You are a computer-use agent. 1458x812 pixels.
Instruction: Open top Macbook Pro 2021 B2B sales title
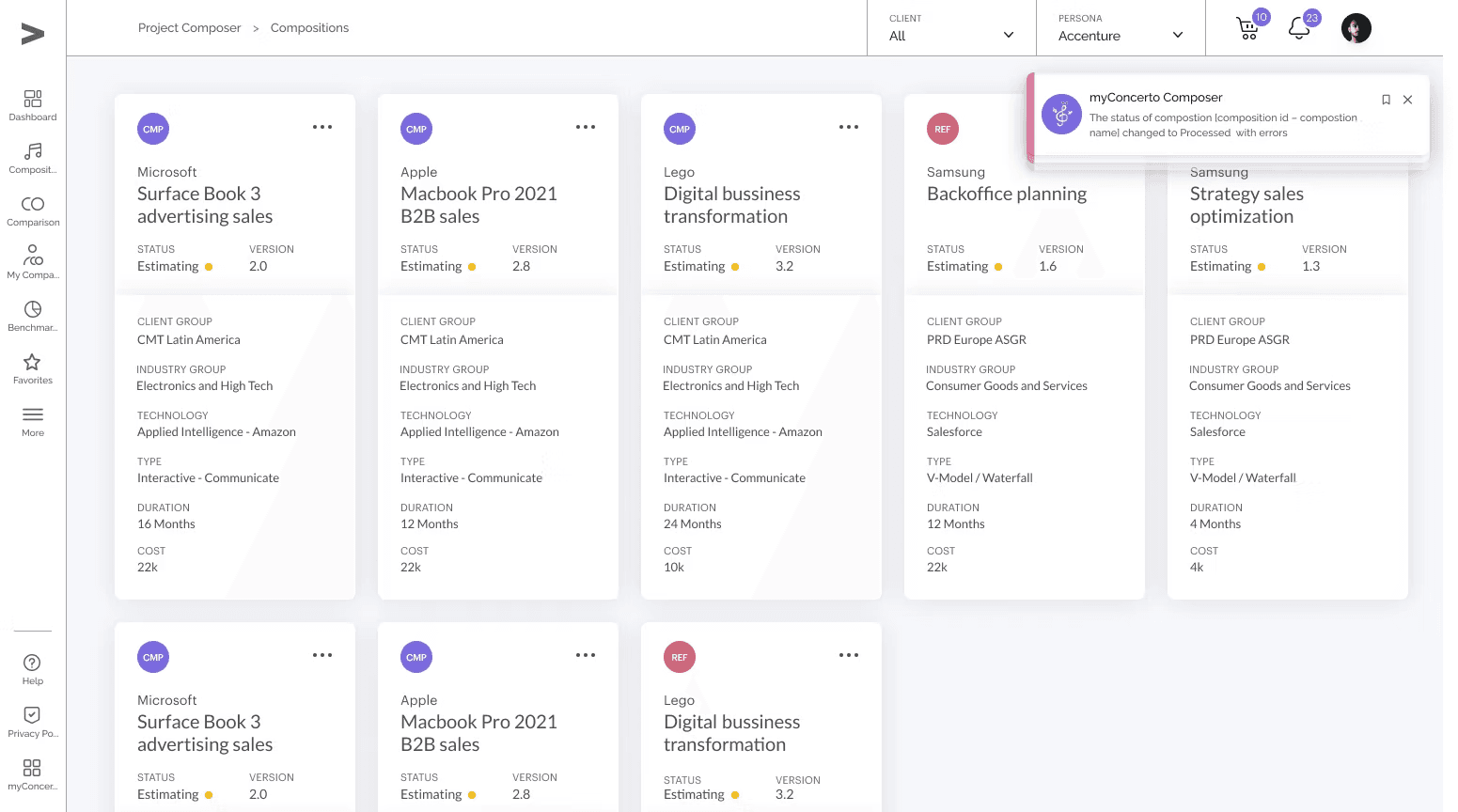pyautogui.click(x=478, y=205)
